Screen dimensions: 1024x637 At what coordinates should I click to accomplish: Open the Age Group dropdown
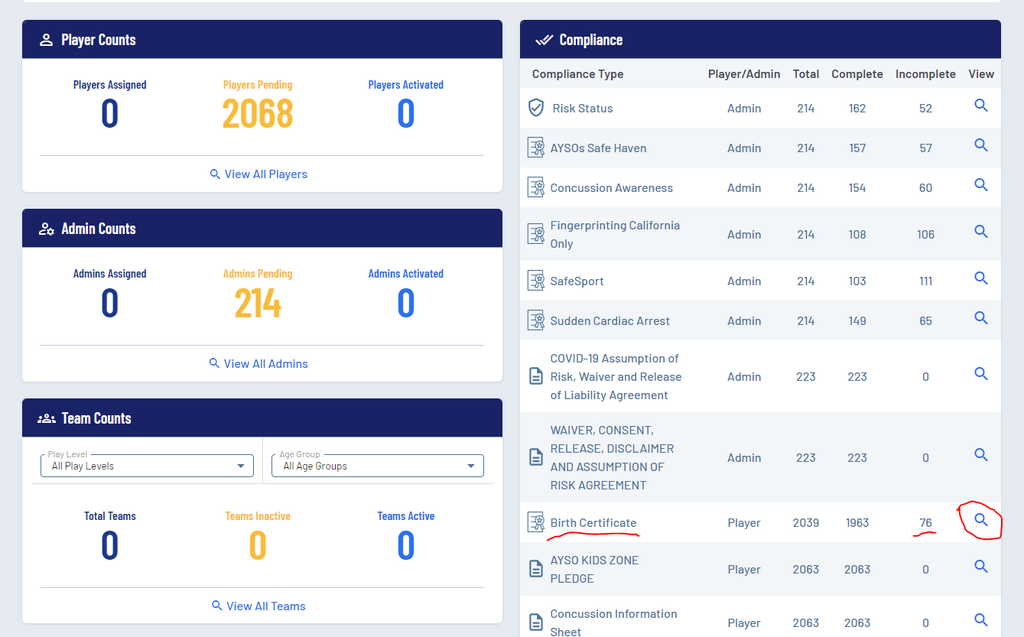[377, 466]
